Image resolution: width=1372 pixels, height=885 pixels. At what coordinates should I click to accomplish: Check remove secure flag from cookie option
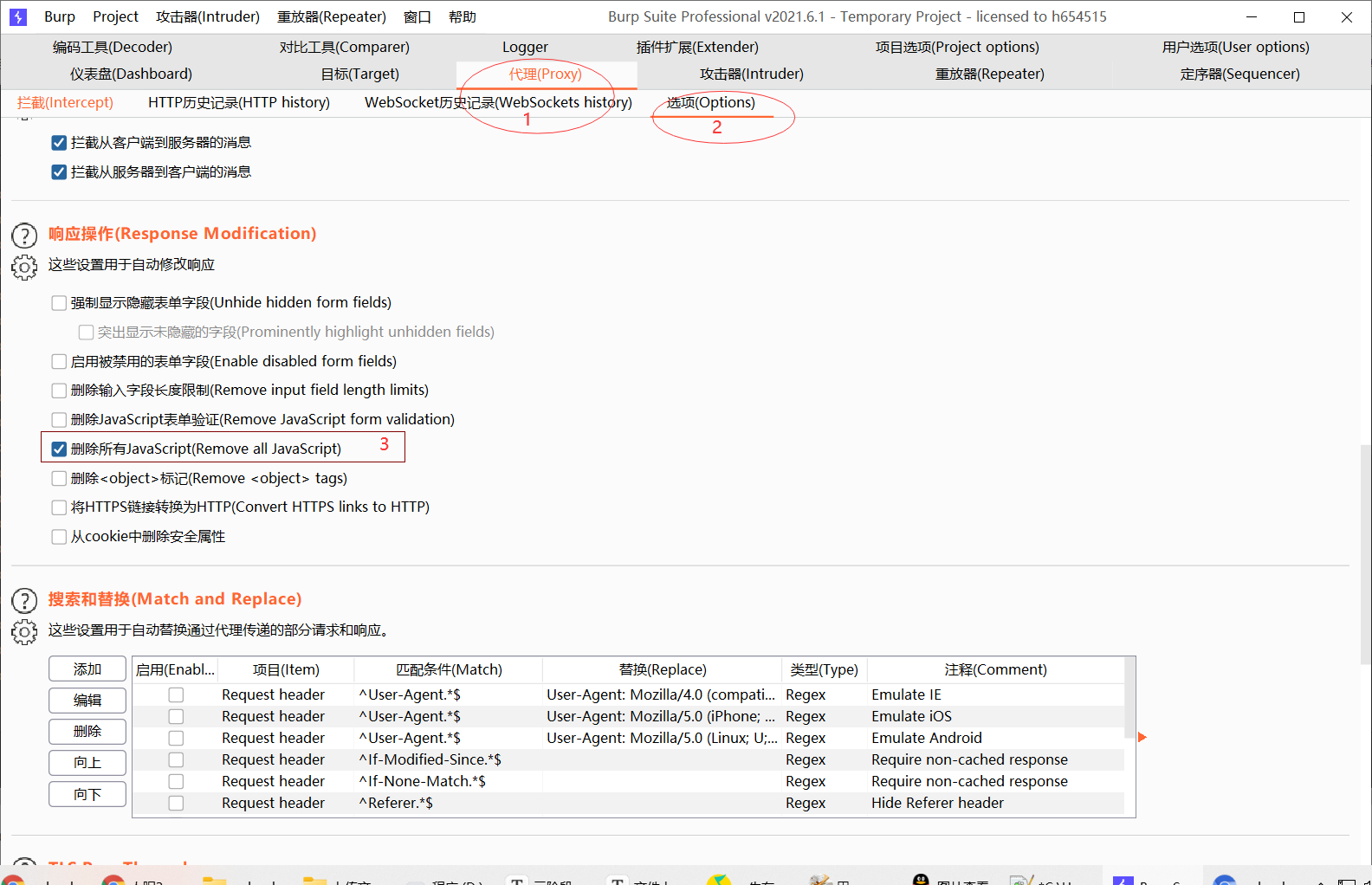[x=59, y=537]
